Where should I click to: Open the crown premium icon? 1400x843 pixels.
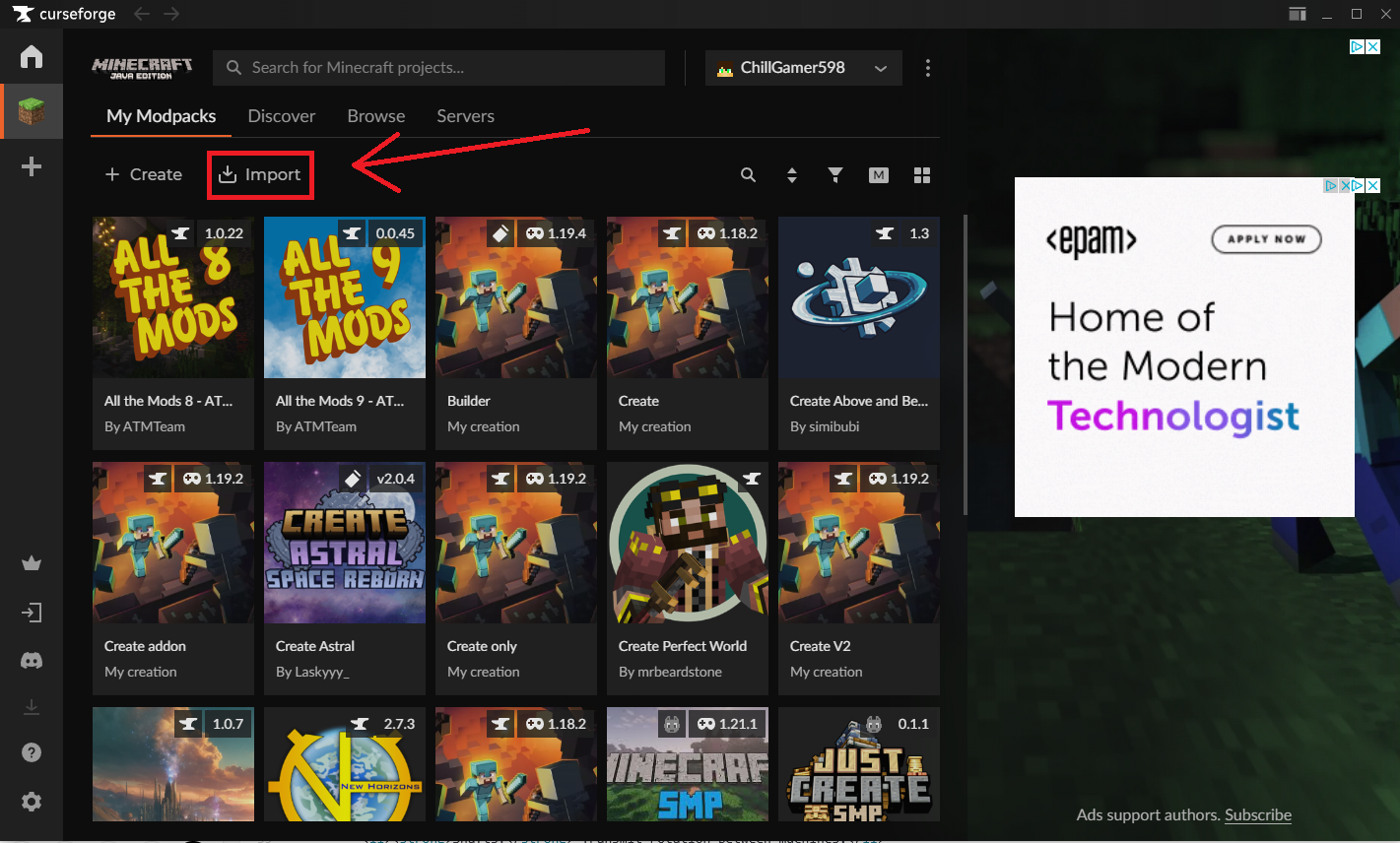[32, 563]
